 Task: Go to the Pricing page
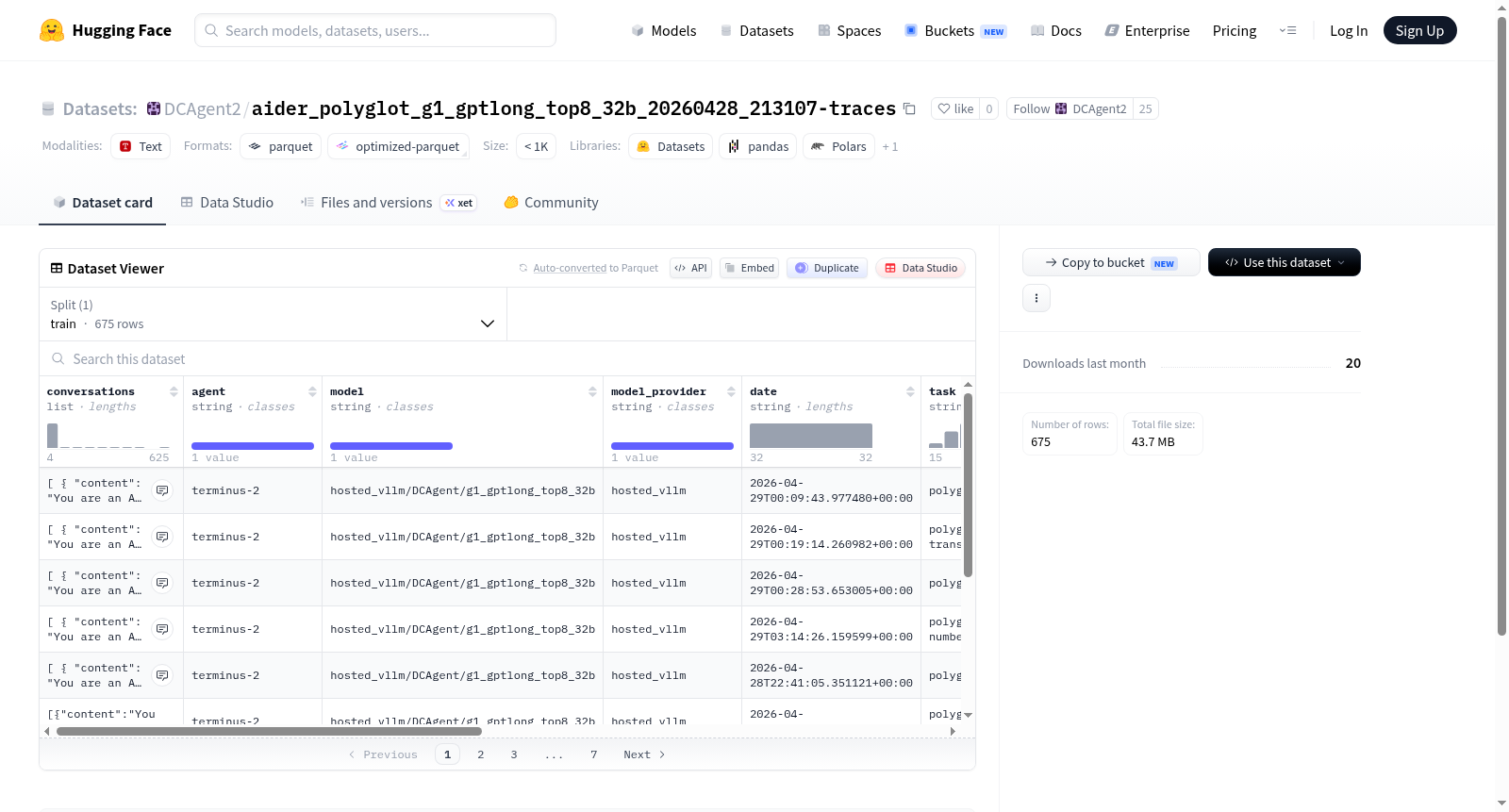click(1235, 30)
